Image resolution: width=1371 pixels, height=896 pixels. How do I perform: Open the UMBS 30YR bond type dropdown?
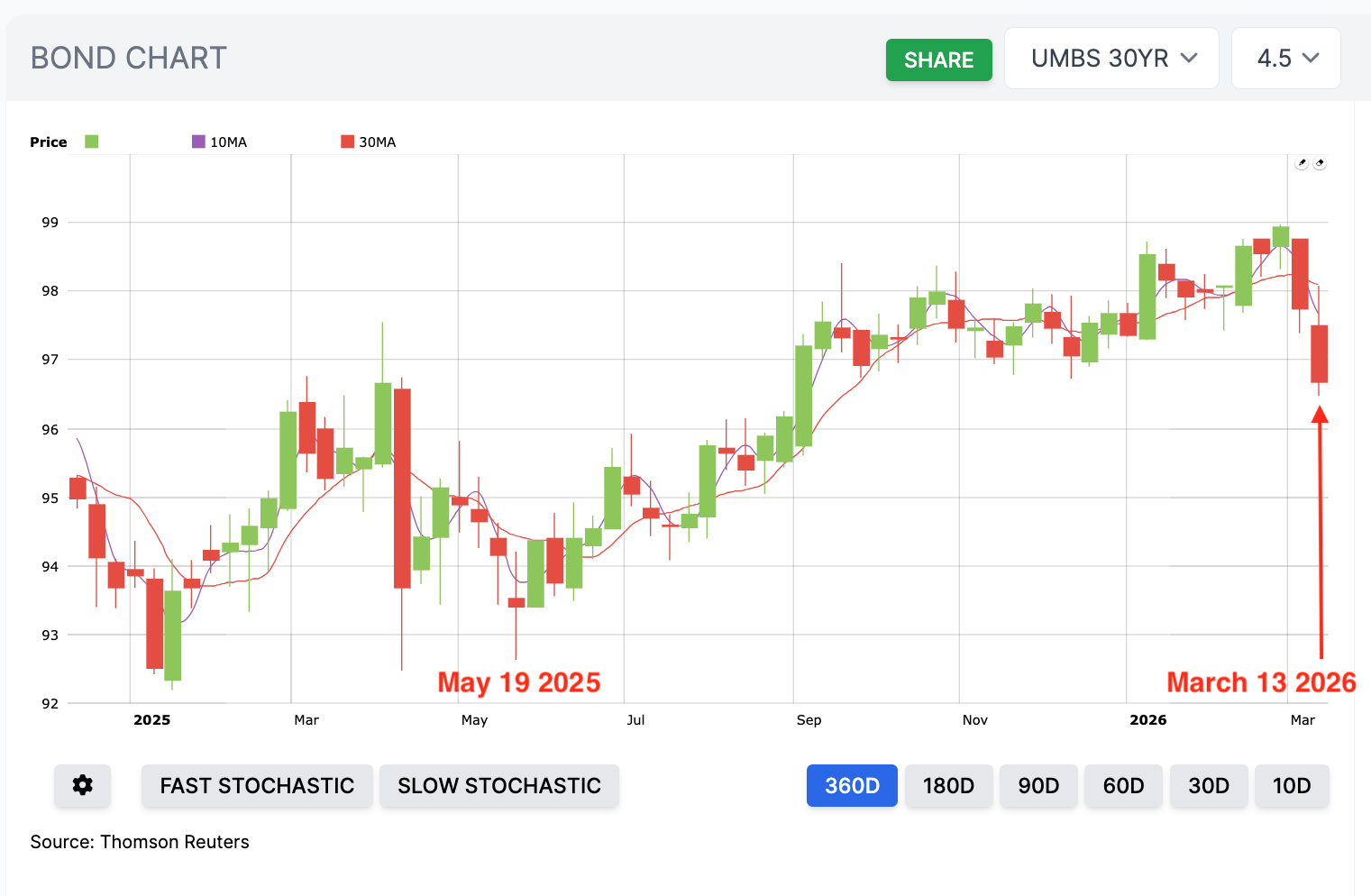[x=1111, y=59]
